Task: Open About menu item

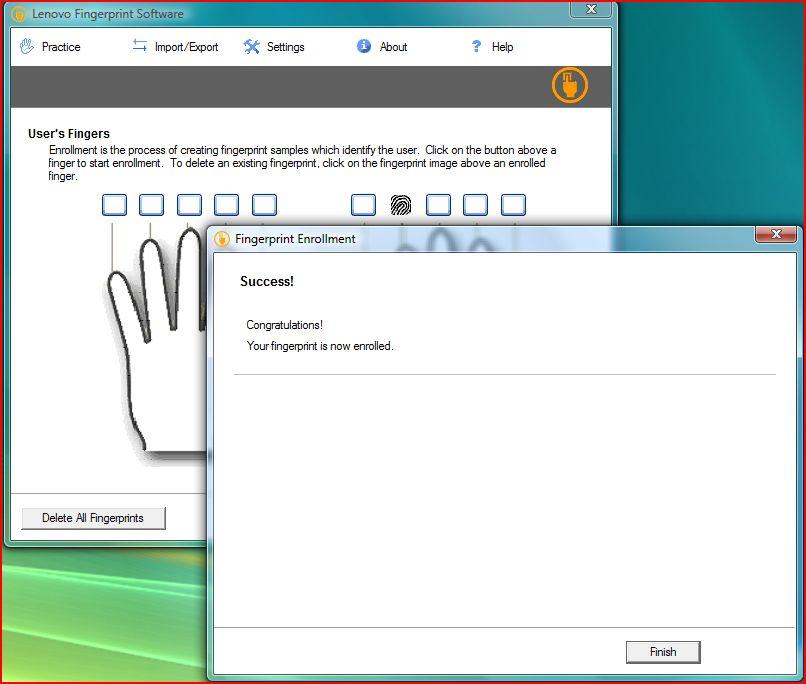Action: coord(382,47)
